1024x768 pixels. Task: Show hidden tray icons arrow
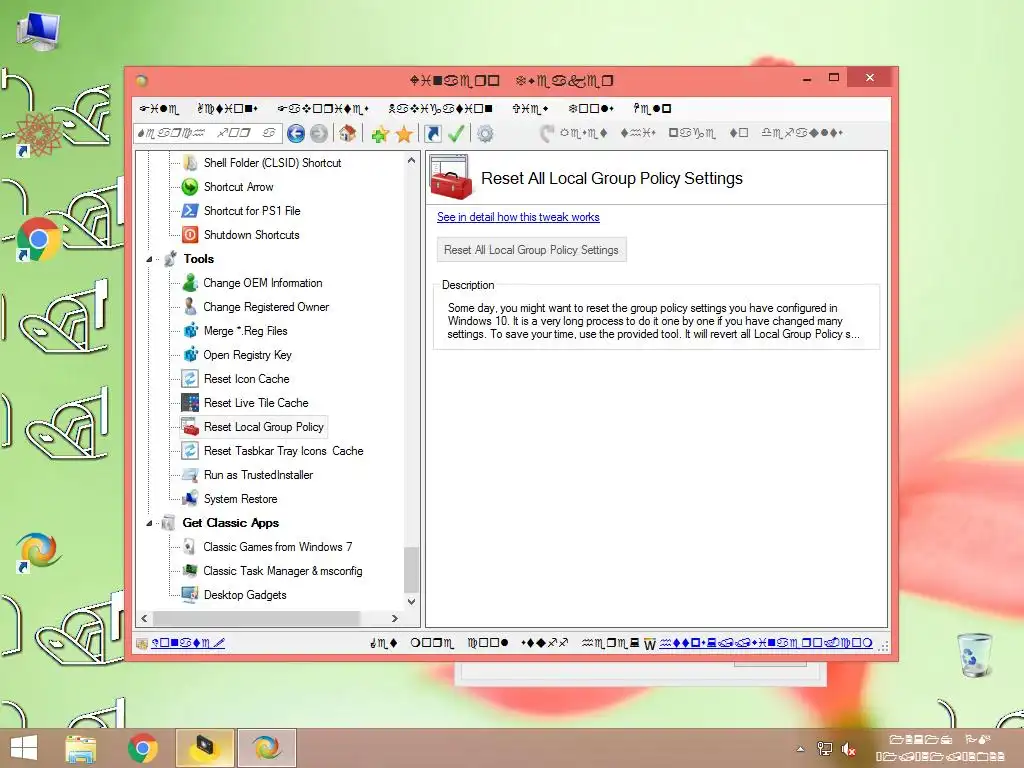800,749
